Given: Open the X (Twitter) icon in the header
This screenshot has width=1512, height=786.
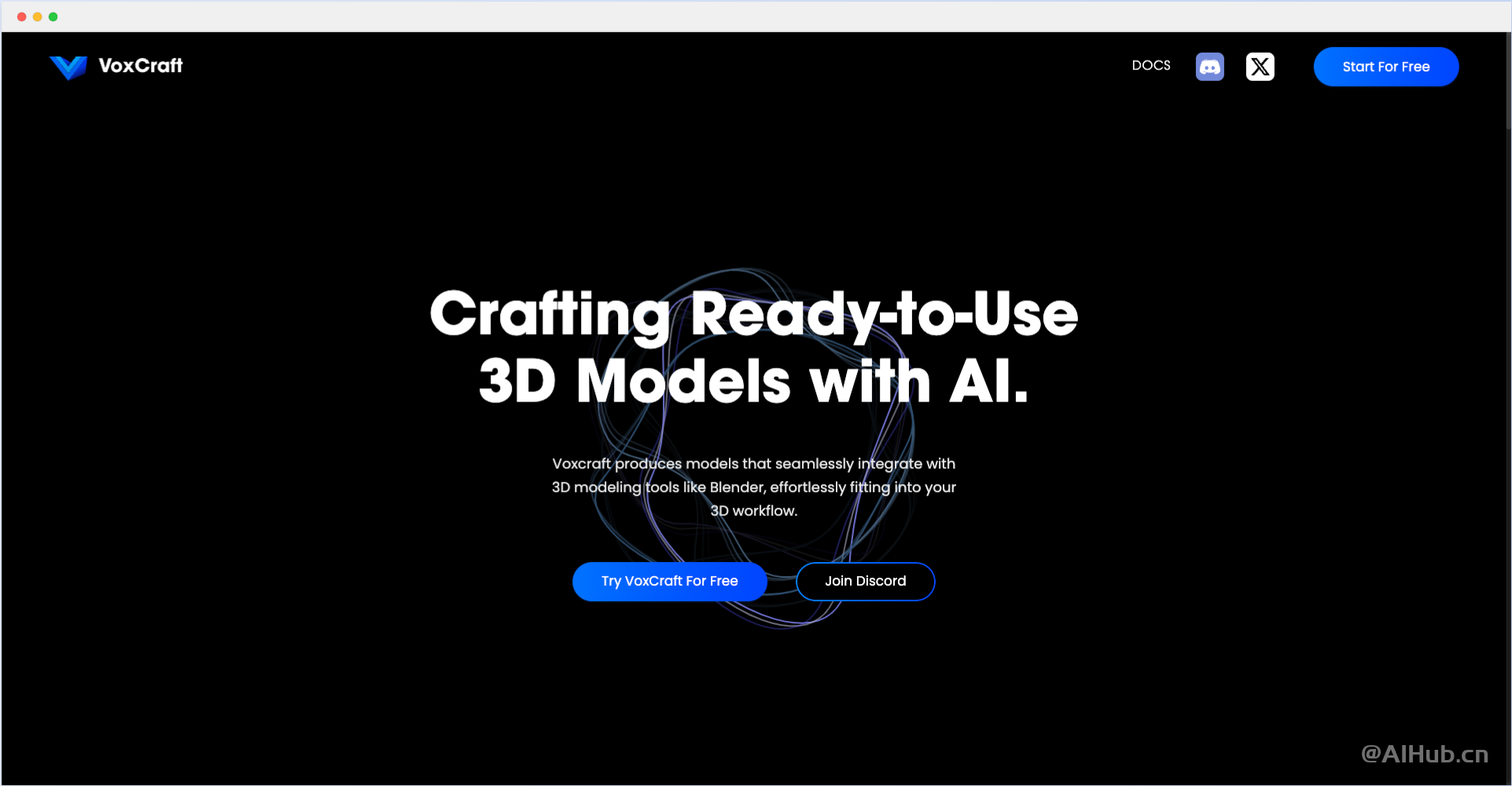Looking at the screenshot, I should [1260, 67].
